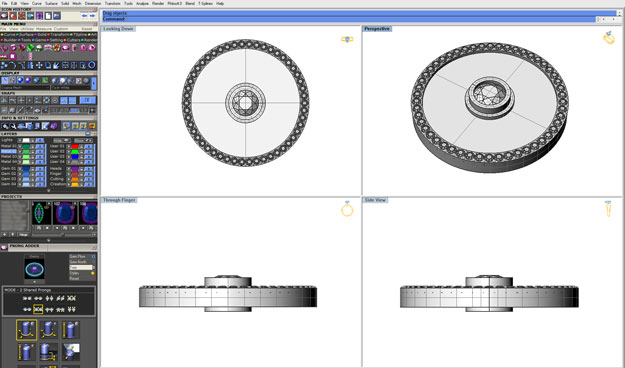The height and width of the screenshot is (368, 625).
Task: Toggle the Gem Flow option
Action: click(x=93, y=256)
